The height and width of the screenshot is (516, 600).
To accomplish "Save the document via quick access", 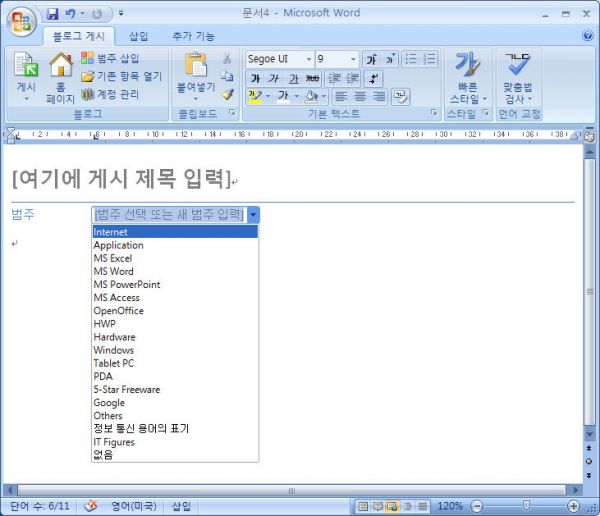I will [x=52, y=14].
